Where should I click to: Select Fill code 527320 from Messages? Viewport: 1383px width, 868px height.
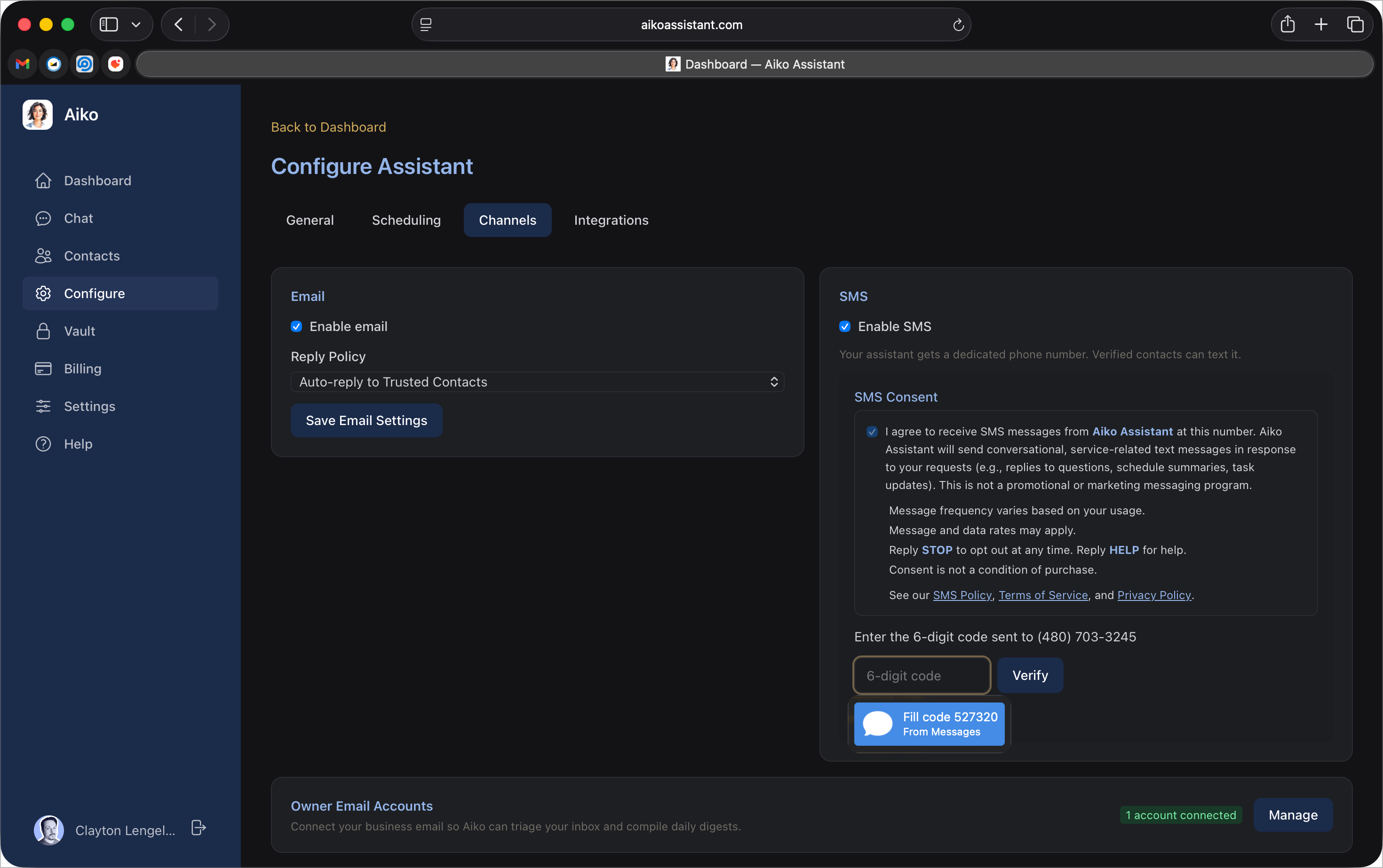click(929, 724)
